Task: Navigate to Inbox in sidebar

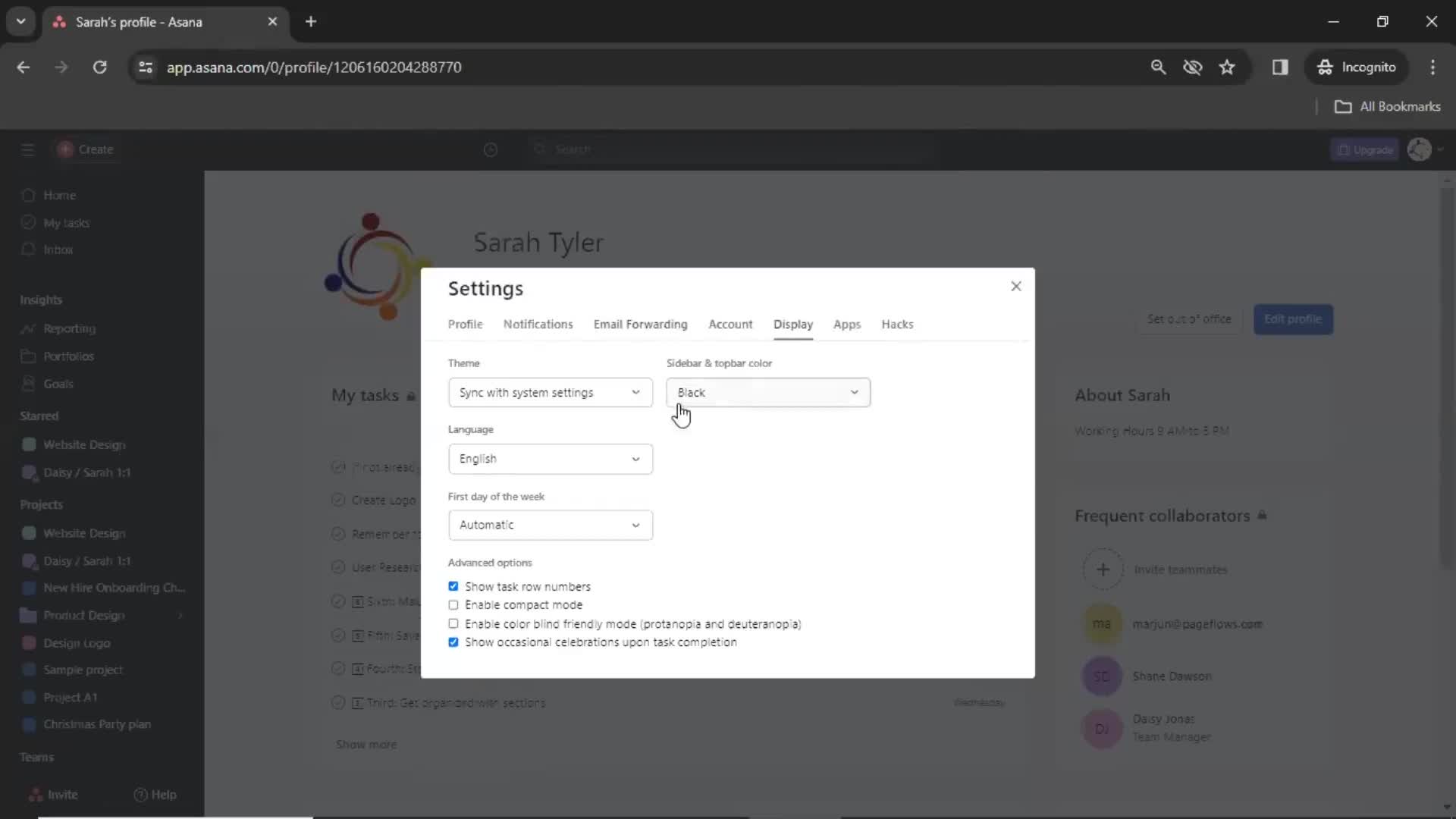Action: click(x=56, y=249)
